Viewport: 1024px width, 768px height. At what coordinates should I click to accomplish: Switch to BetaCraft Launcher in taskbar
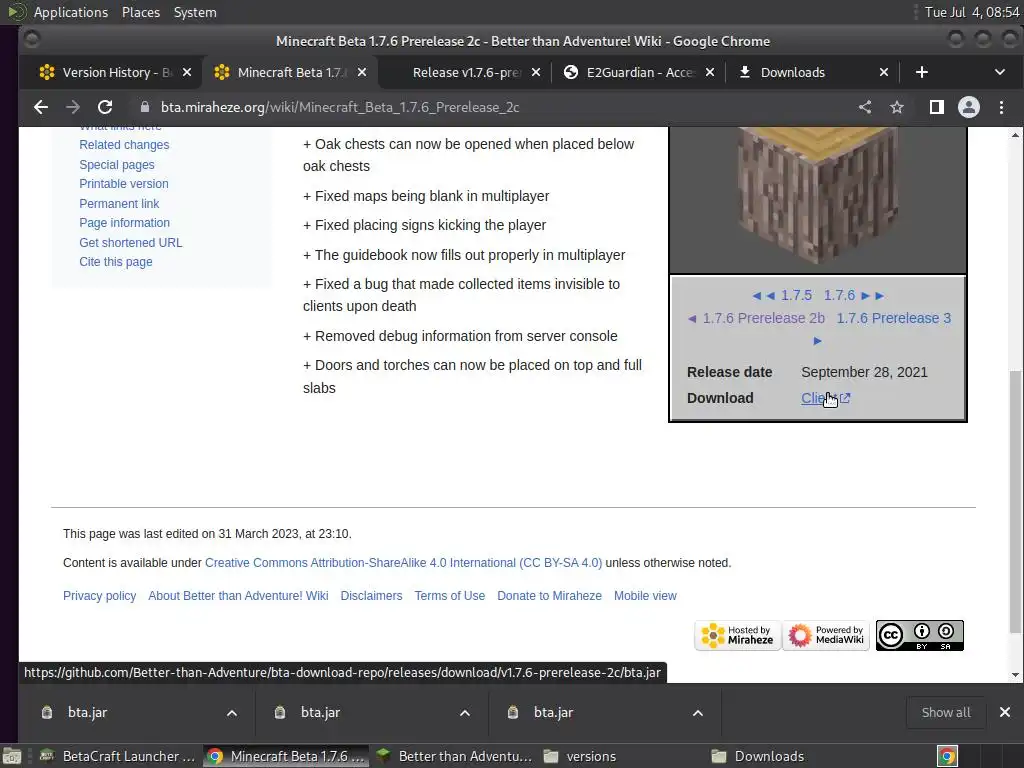(118, 756)
